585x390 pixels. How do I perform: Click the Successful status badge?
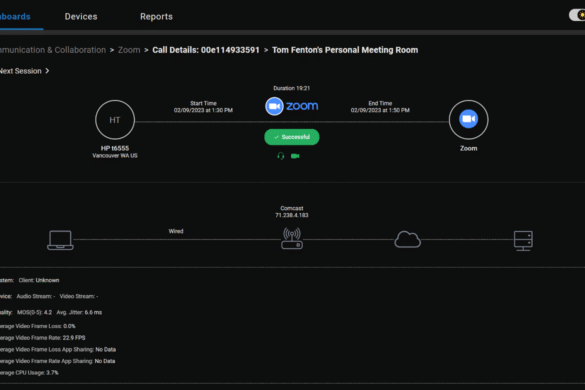point(292,137)
